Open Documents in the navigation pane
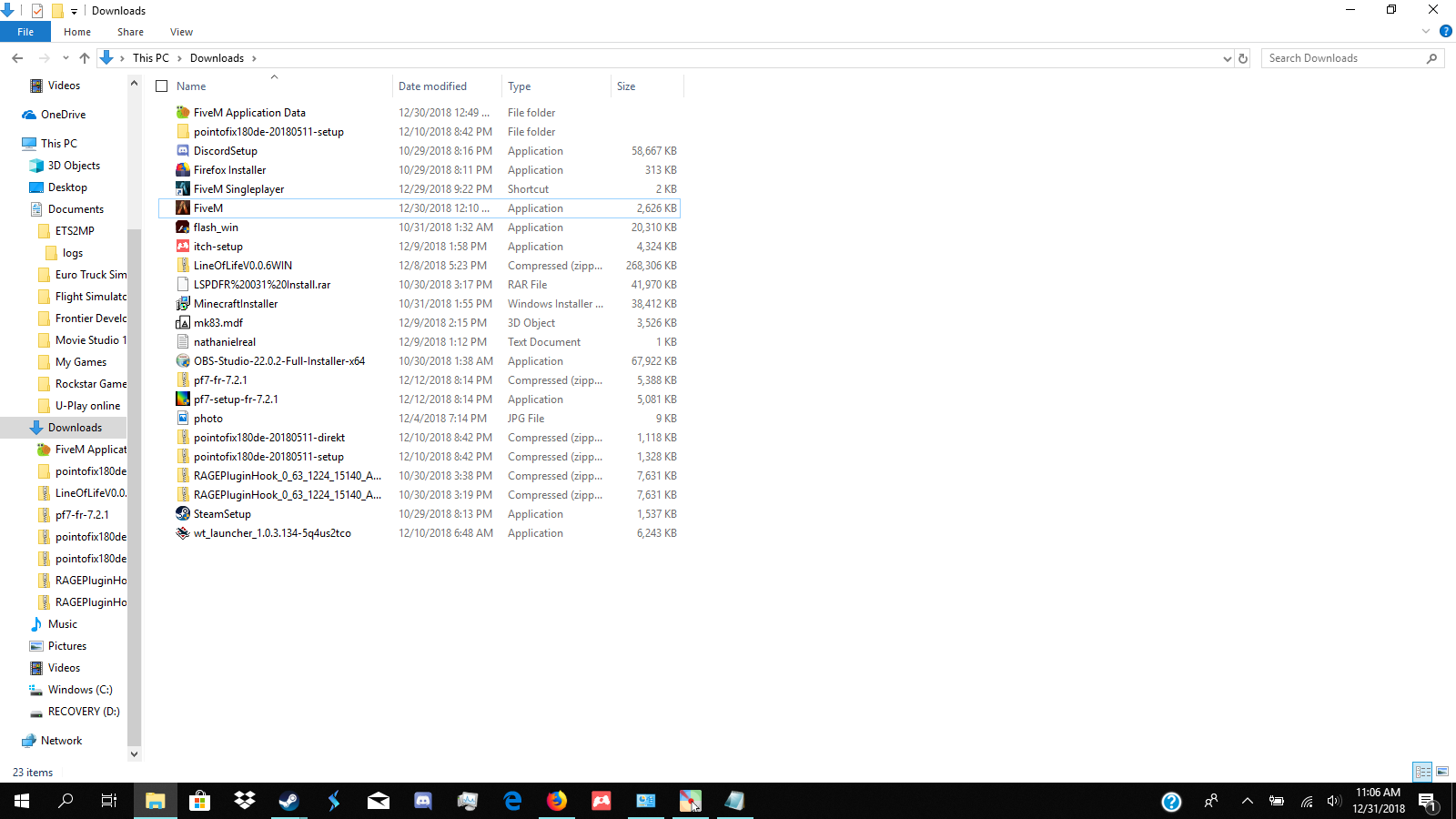The height and width of the screenshot is (819, 1456). click(76, 209)
